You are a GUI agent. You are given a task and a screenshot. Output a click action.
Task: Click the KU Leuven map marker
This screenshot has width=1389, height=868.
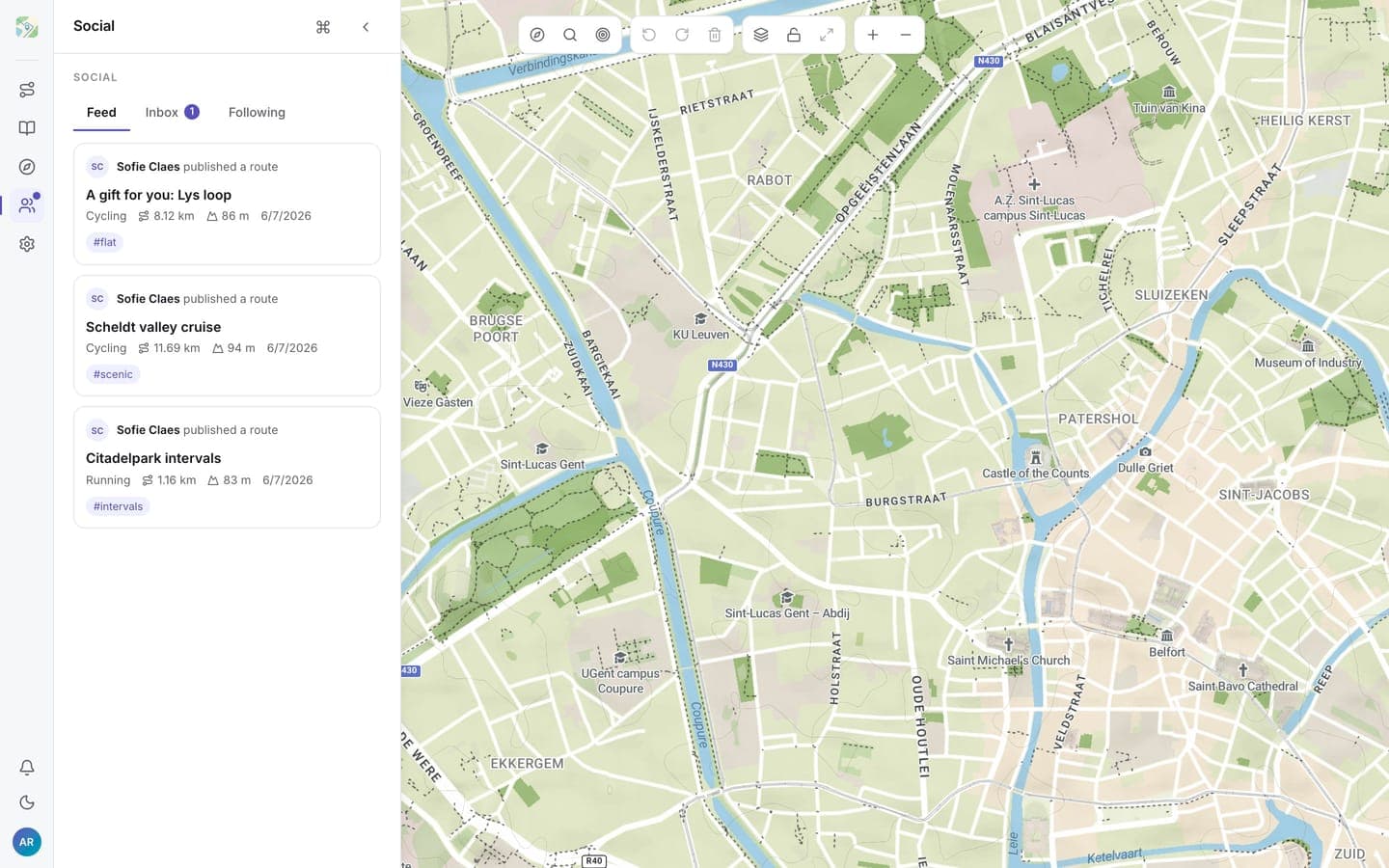(x=701, y=319)
